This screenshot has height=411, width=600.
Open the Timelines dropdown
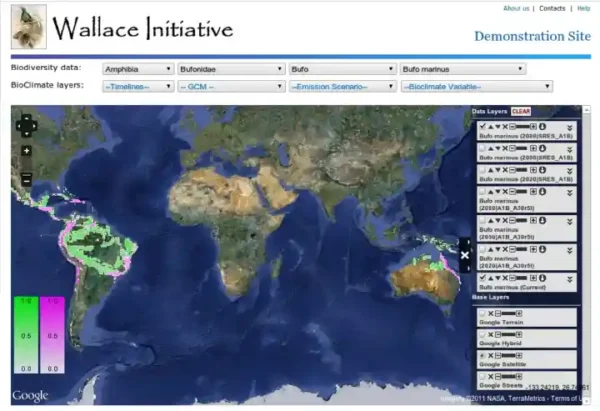pyautogui.click(x=139, y=86)
